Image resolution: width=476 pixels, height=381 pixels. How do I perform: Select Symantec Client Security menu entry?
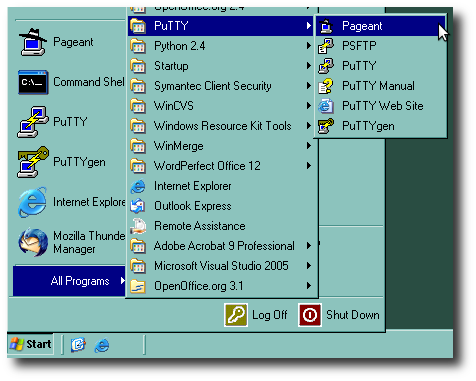[221, 86]
